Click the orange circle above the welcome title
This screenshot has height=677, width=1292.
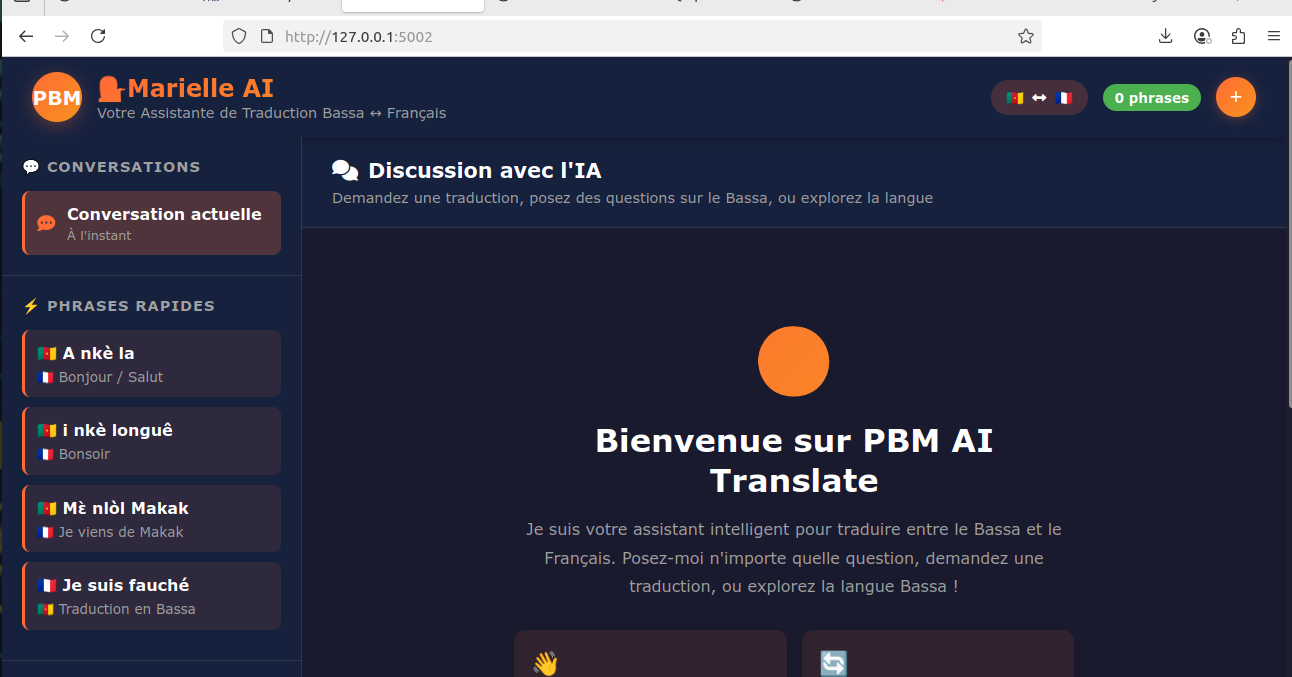coord(793,361)
